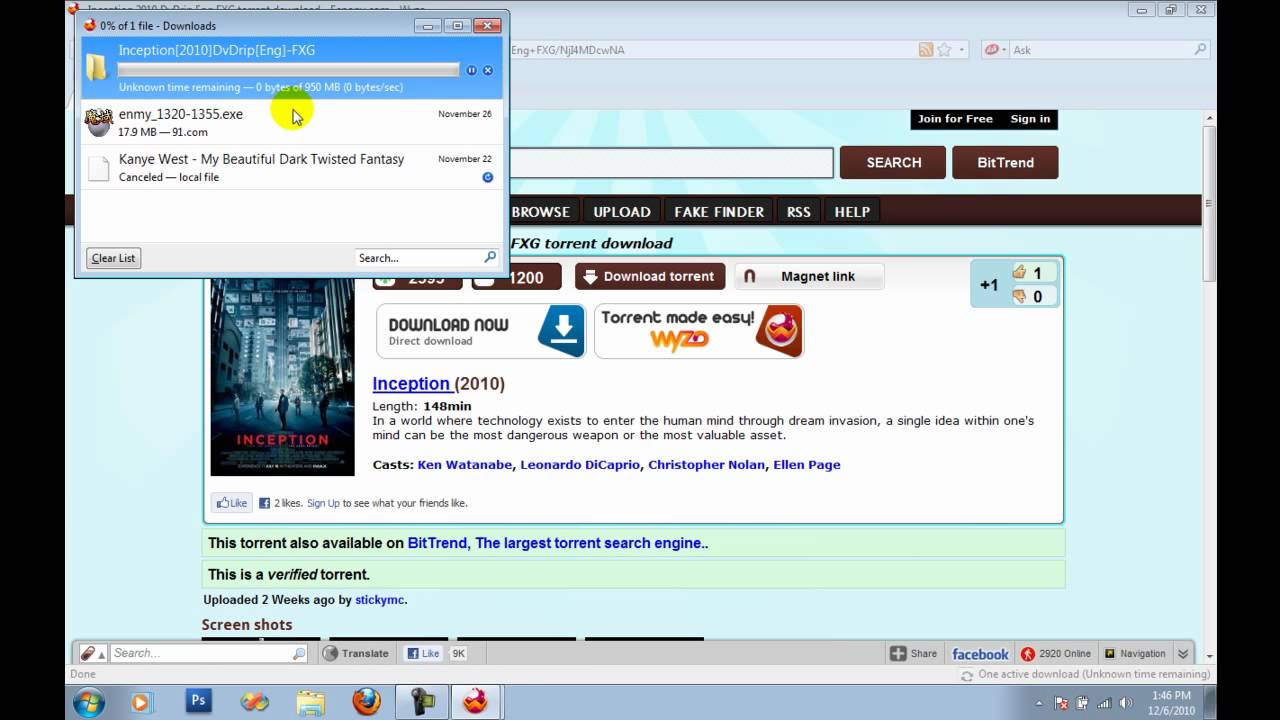Open the camera recorder app in taskbar

[421, 701]
